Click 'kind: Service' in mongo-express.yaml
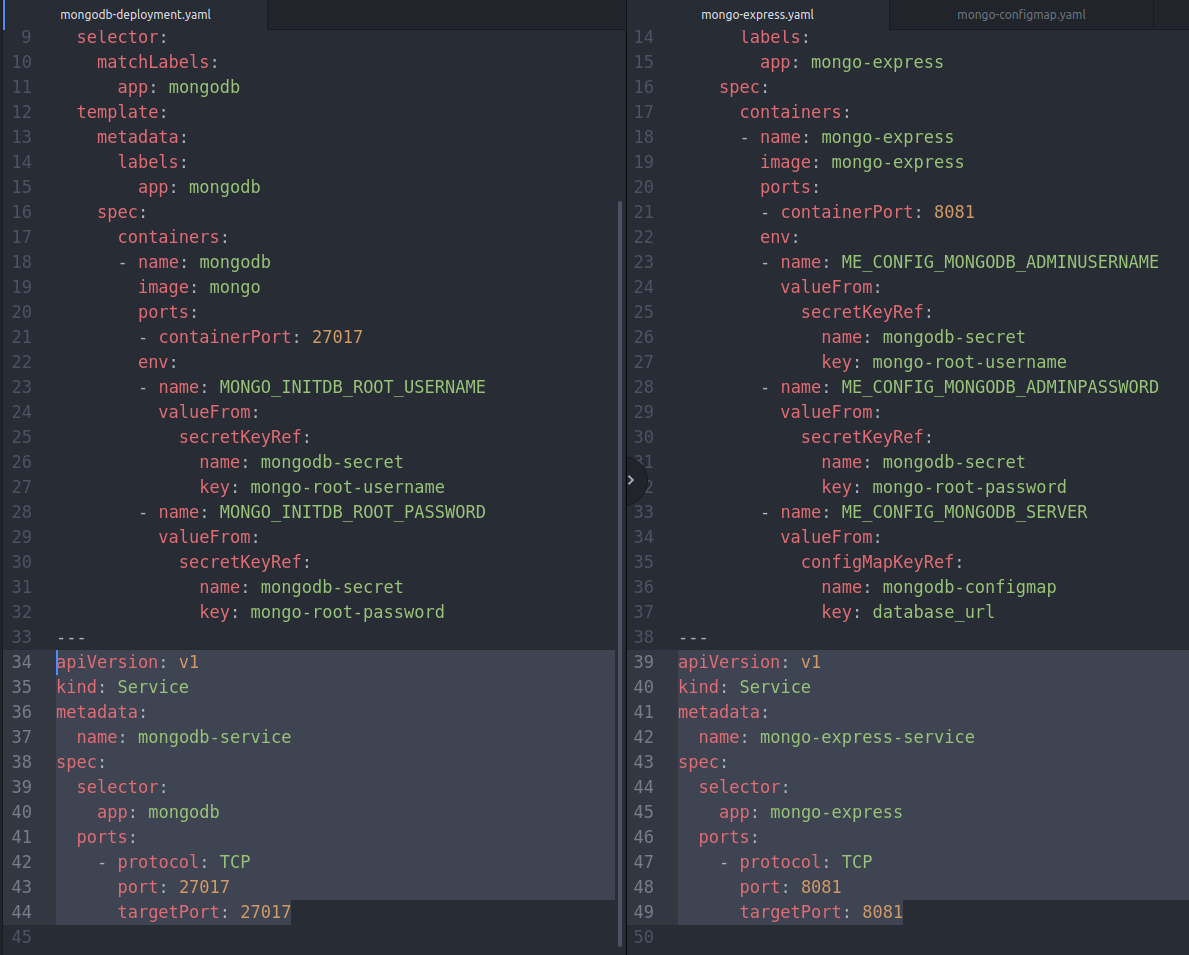This screenshot has height=955, width=1189. [744, 688]
